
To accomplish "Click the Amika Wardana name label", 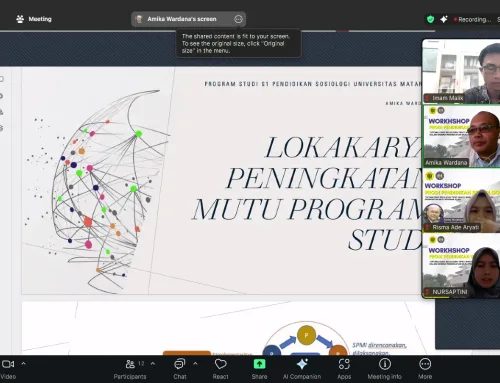I will pos(446,163).
